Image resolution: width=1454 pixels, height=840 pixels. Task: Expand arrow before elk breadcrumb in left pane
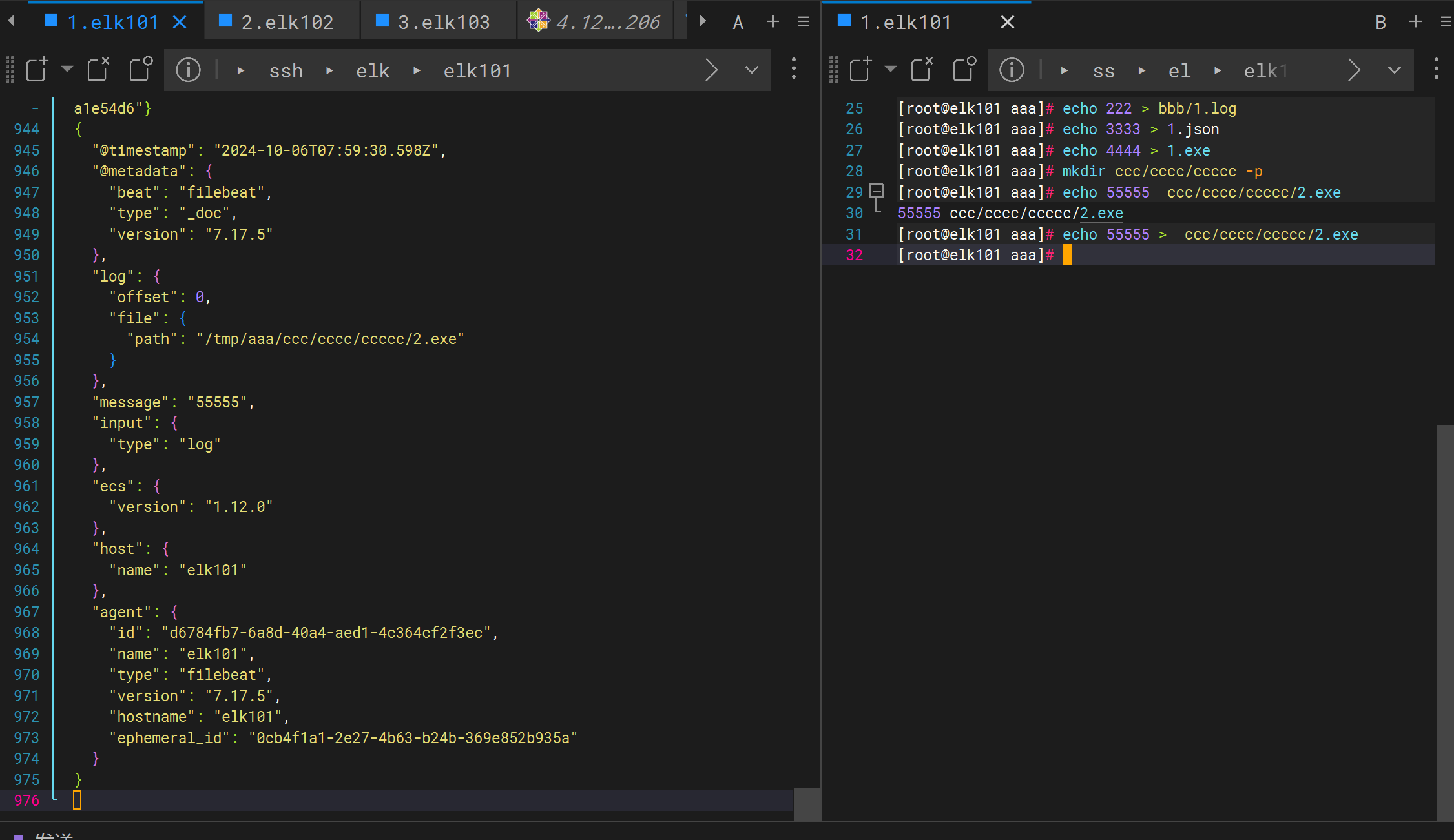point(330,70)
